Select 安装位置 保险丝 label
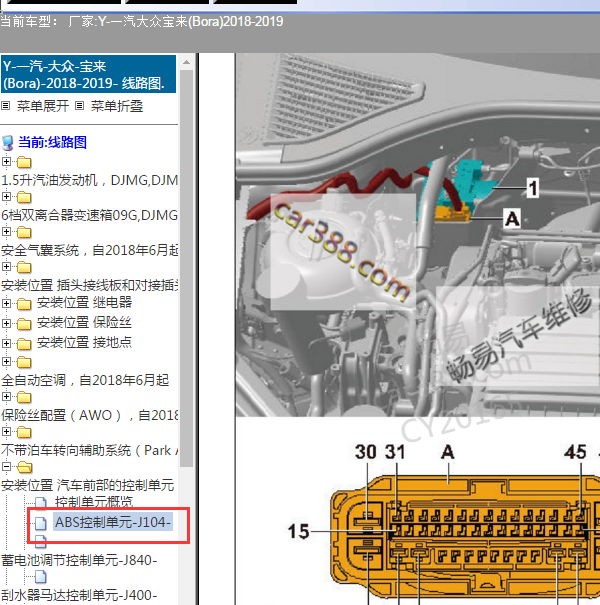This screenshot has width=600, height=605. (x=85, y=322)
